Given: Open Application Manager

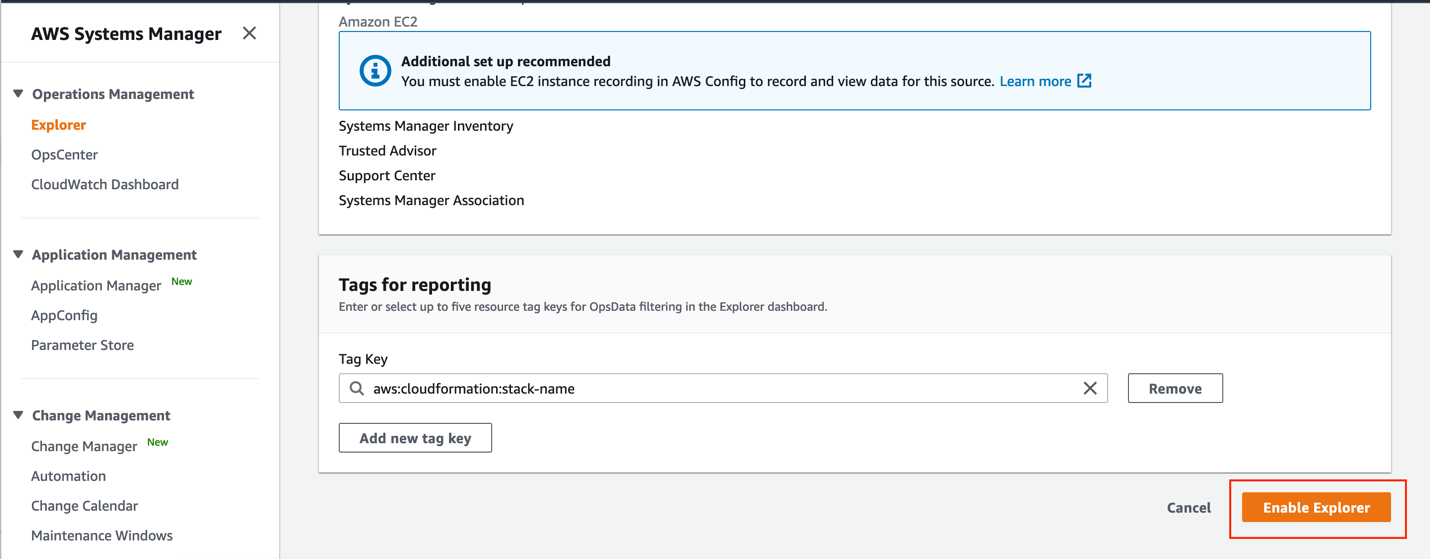Looking at the screenshot, I should [96, 286].
